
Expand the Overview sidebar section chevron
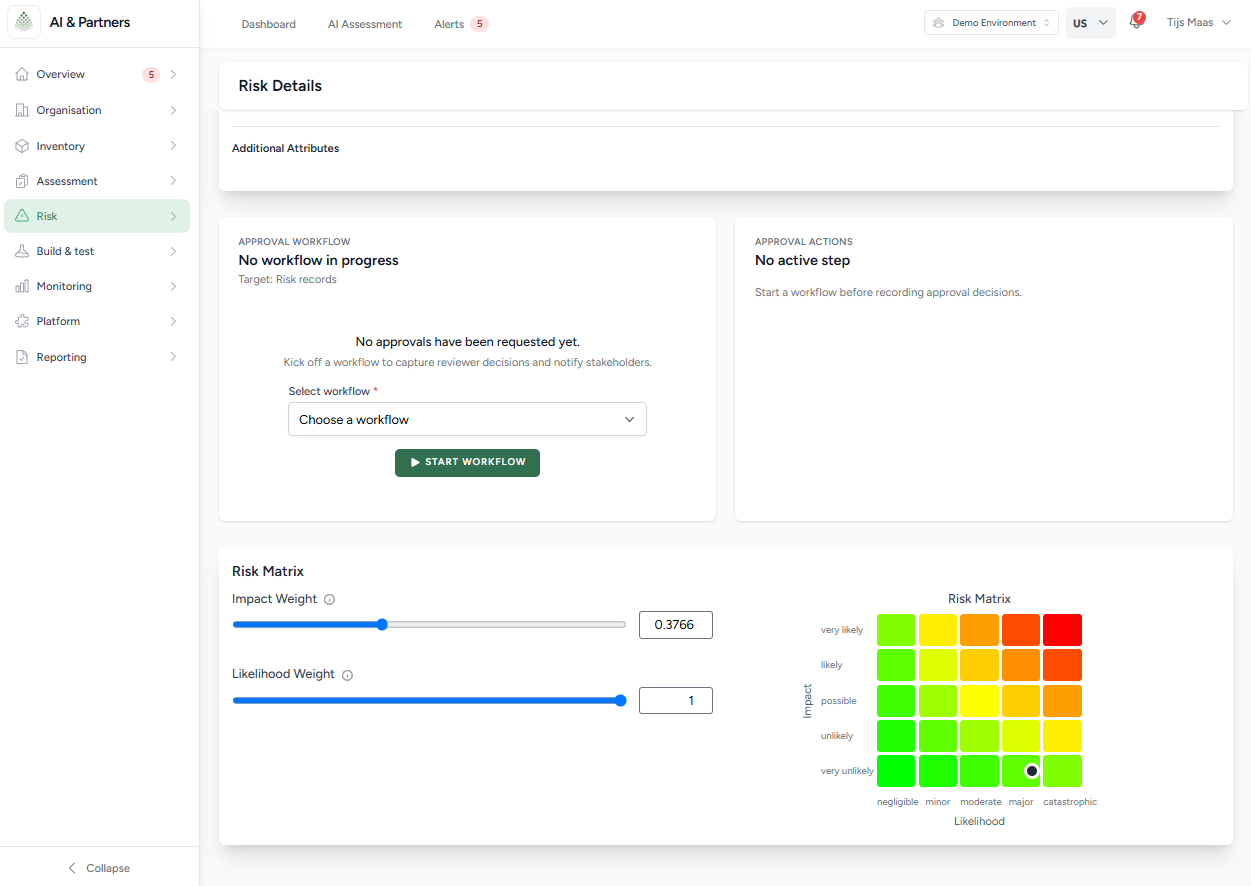(173, 74)
